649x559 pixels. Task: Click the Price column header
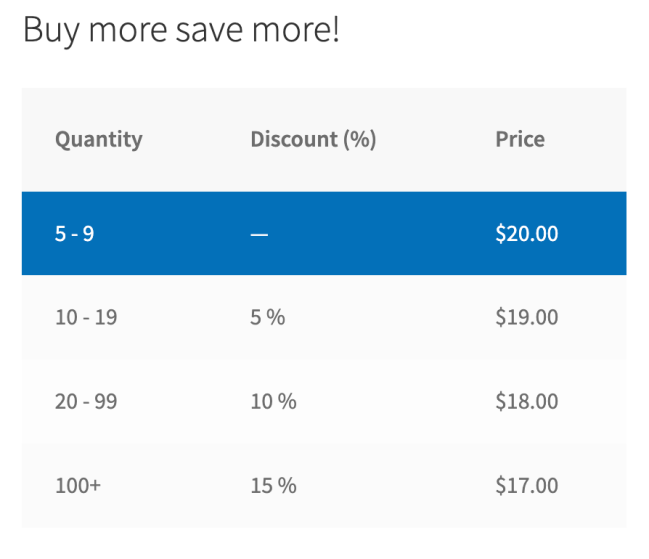point(520,139)
